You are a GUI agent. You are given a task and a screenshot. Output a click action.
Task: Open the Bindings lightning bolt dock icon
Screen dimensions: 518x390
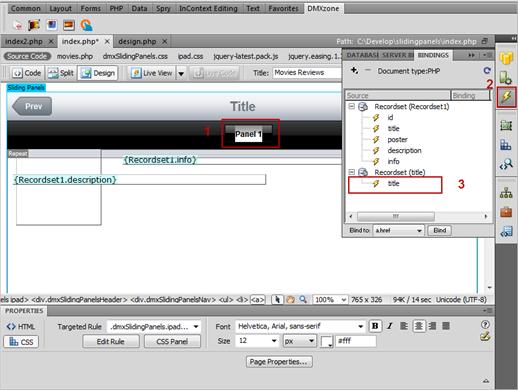[x=506, y=97]
